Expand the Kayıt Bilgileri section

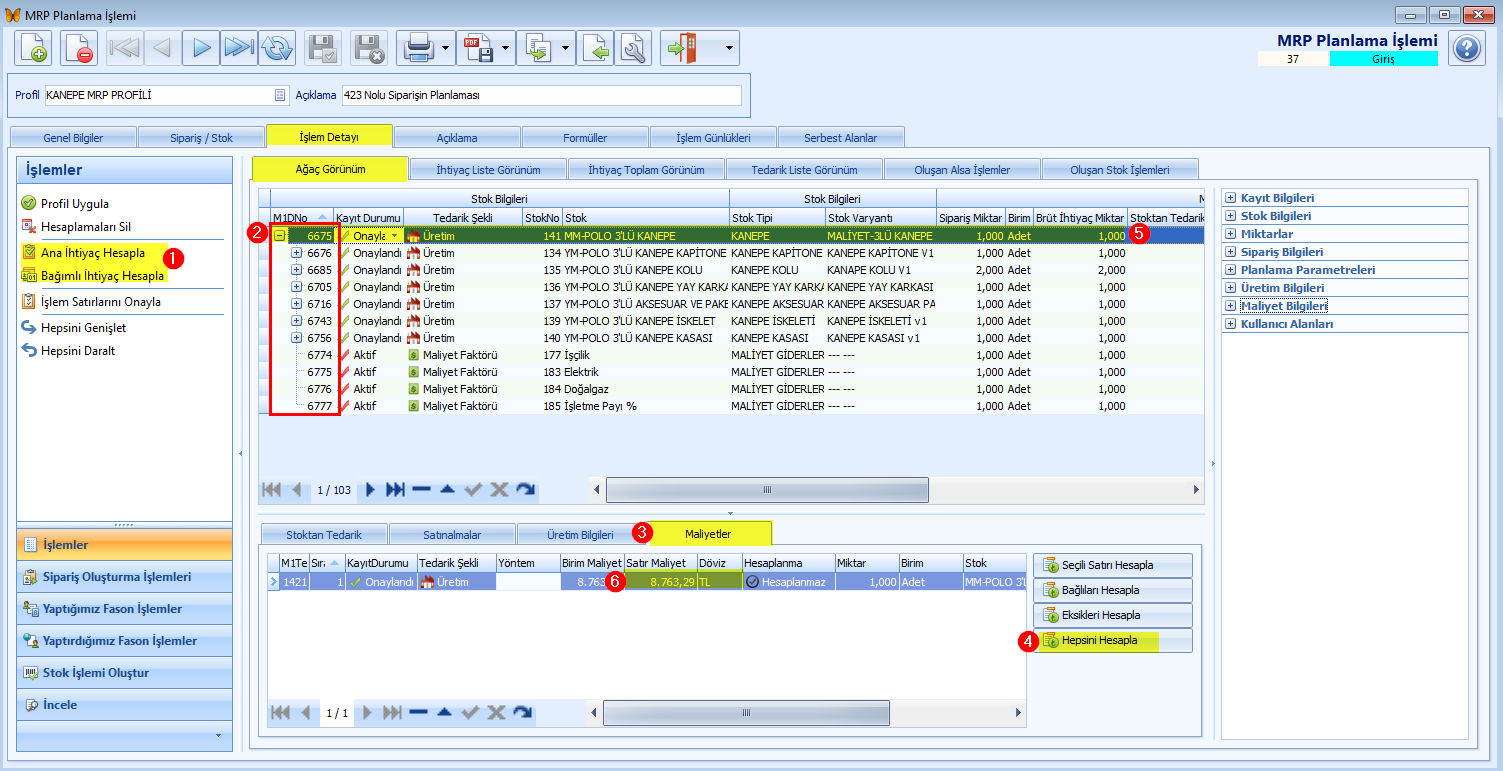point(1230,198)
